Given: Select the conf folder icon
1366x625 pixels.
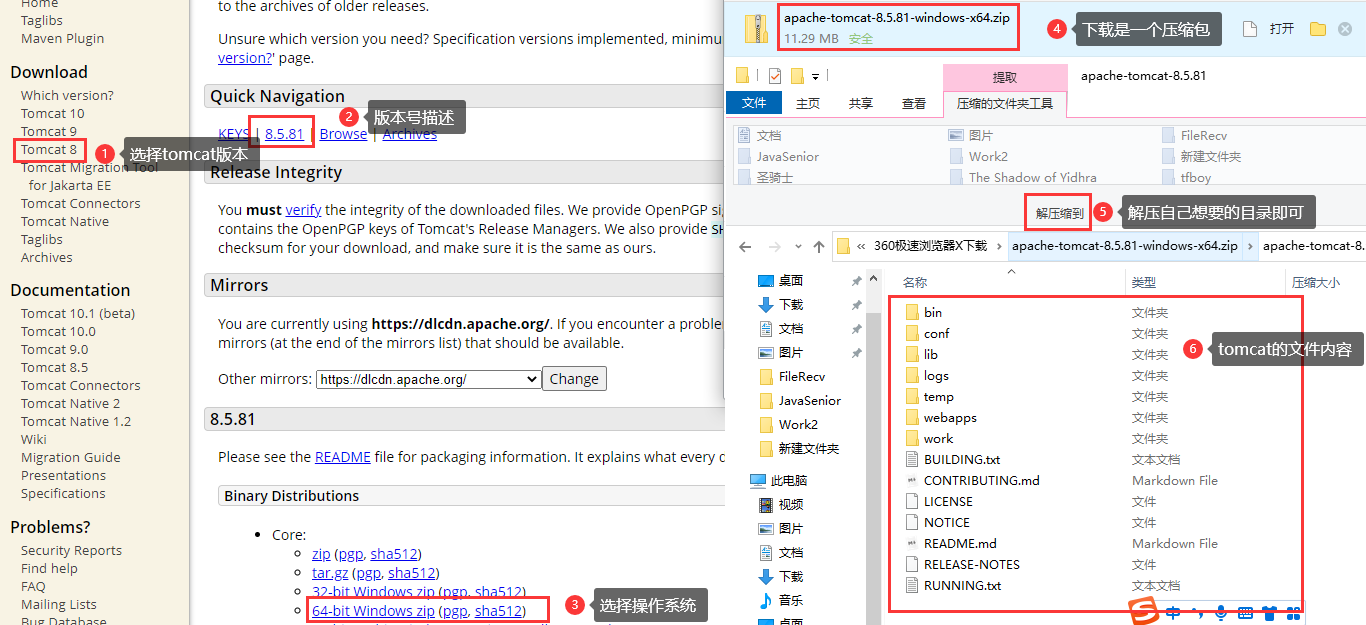Looking at the screenshot, I should (912, 333).
